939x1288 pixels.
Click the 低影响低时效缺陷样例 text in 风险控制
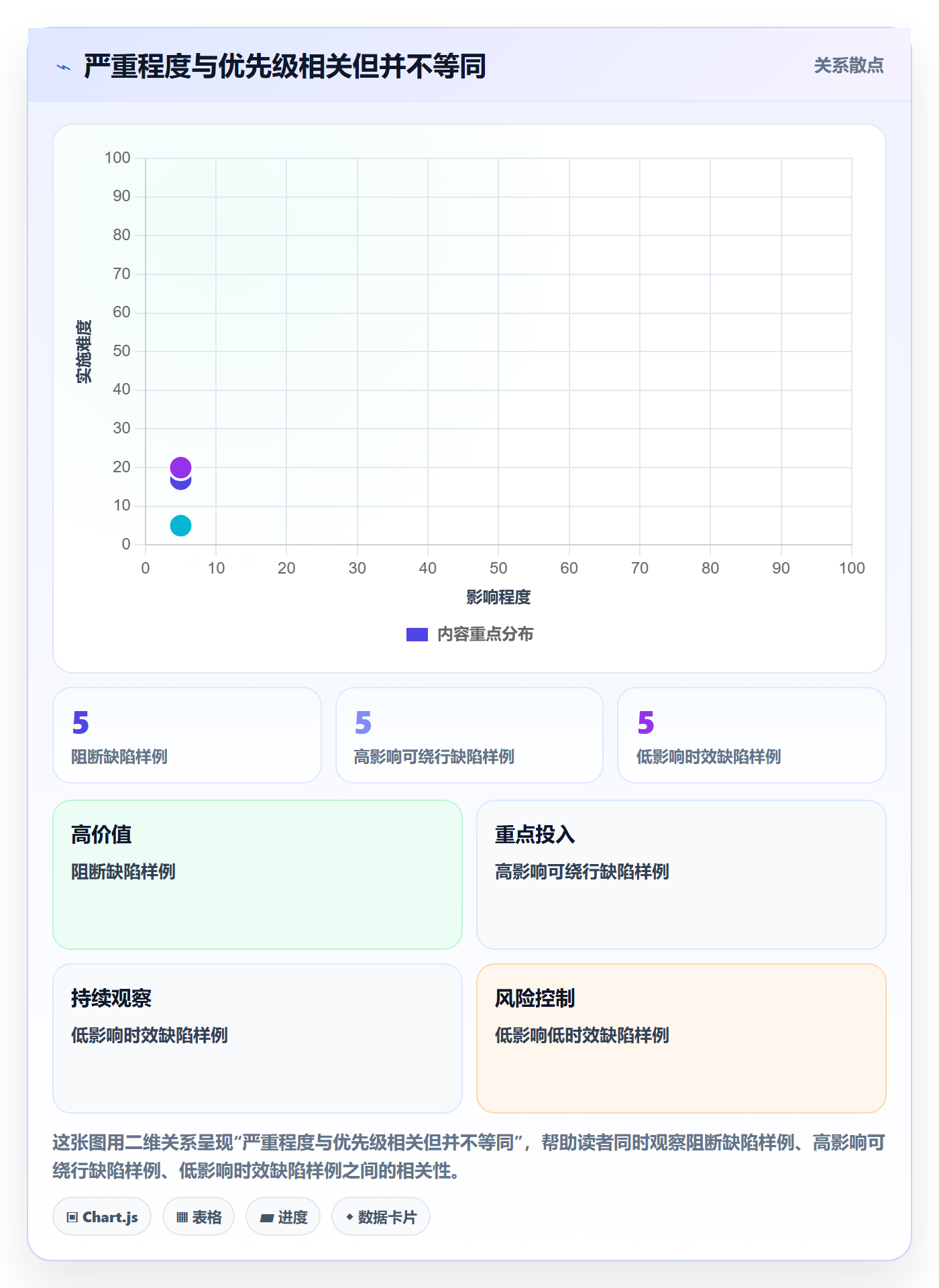582,1035
